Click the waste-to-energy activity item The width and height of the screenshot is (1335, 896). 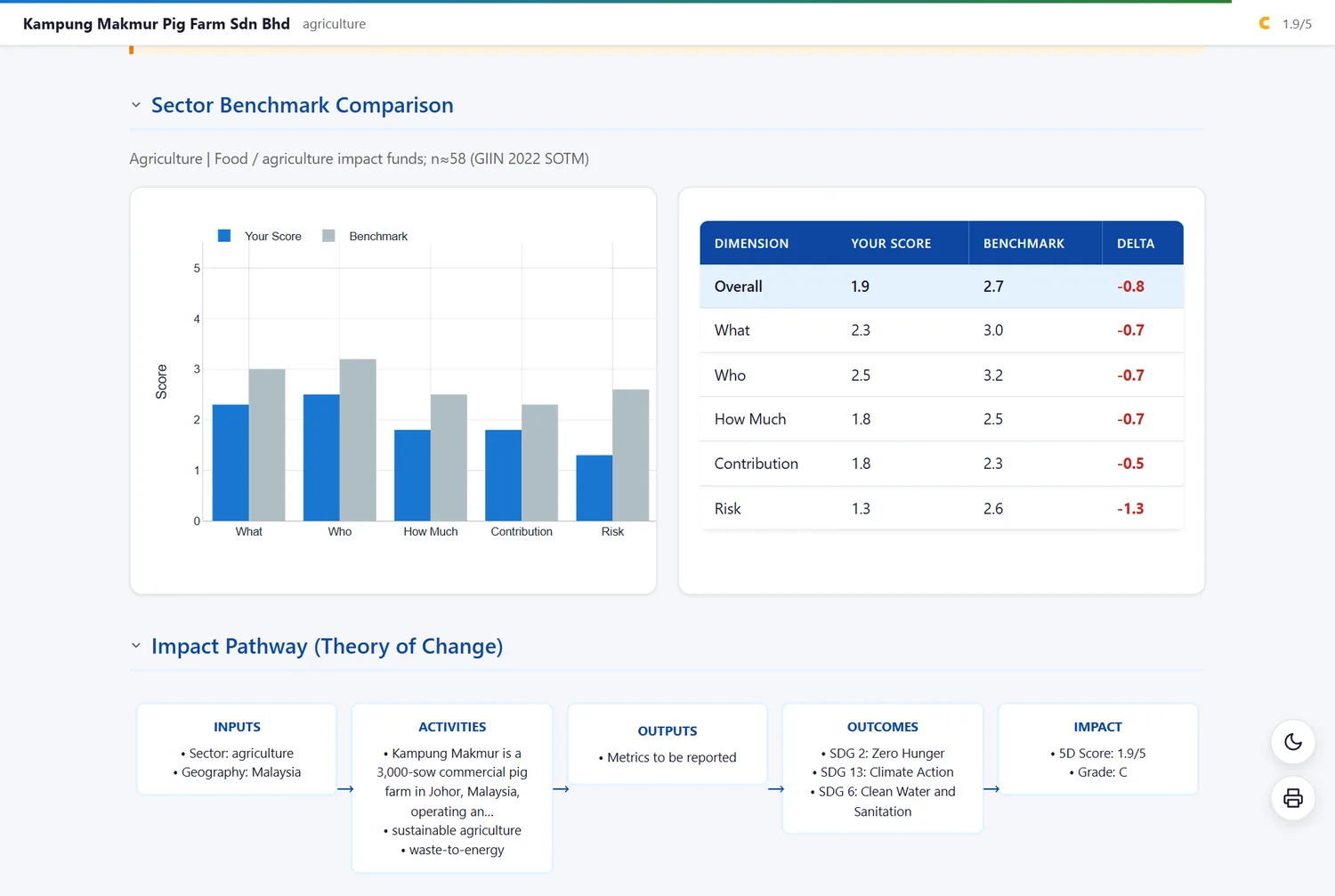pyautogui.click(x=452, y=850)
